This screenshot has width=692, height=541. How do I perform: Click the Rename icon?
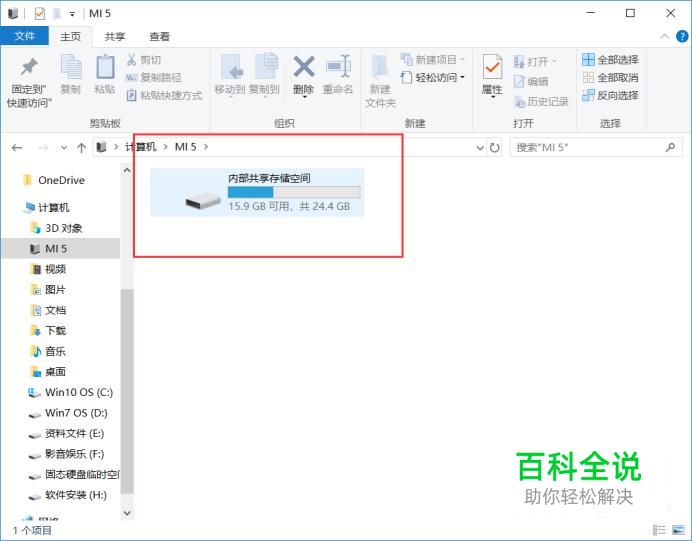(x=338, y=67)
